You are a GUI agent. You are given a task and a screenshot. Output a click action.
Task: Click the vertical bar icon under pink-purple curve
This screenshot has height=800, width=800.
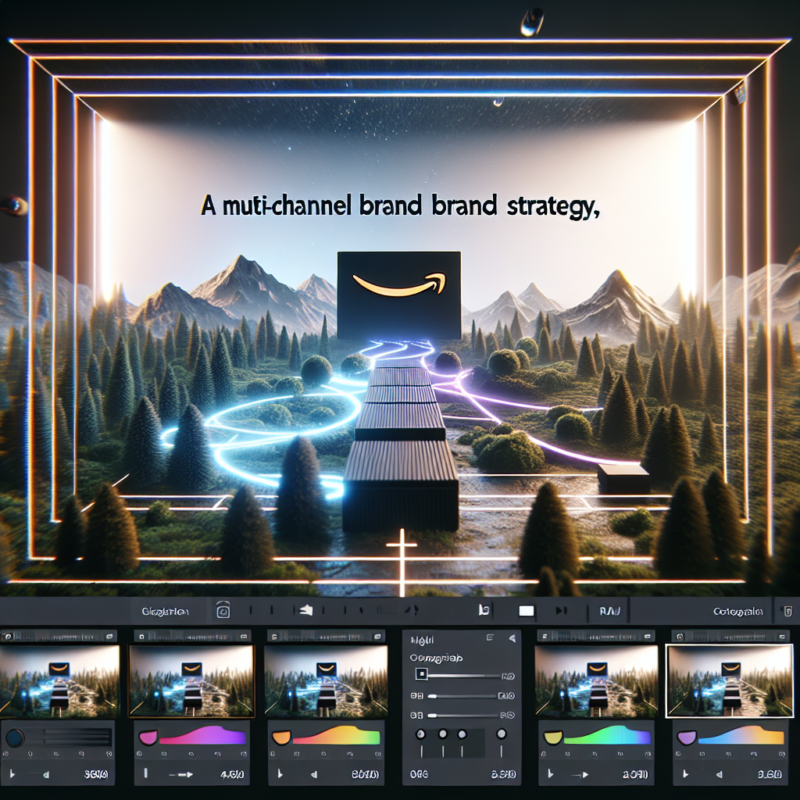click(145, 773)
